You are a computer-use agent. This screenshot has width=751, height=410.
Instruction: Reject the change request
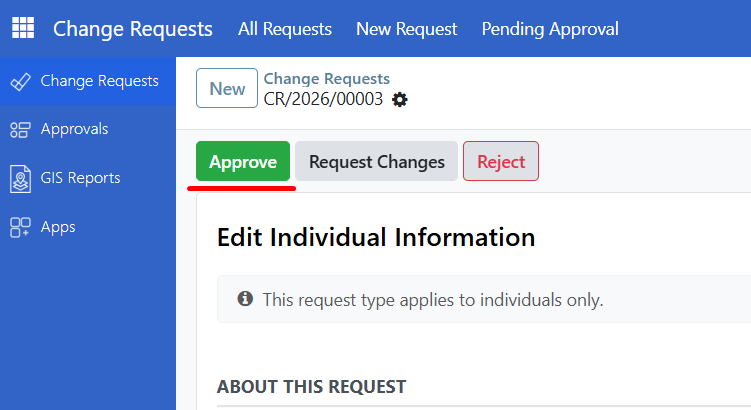click(500, 161)
